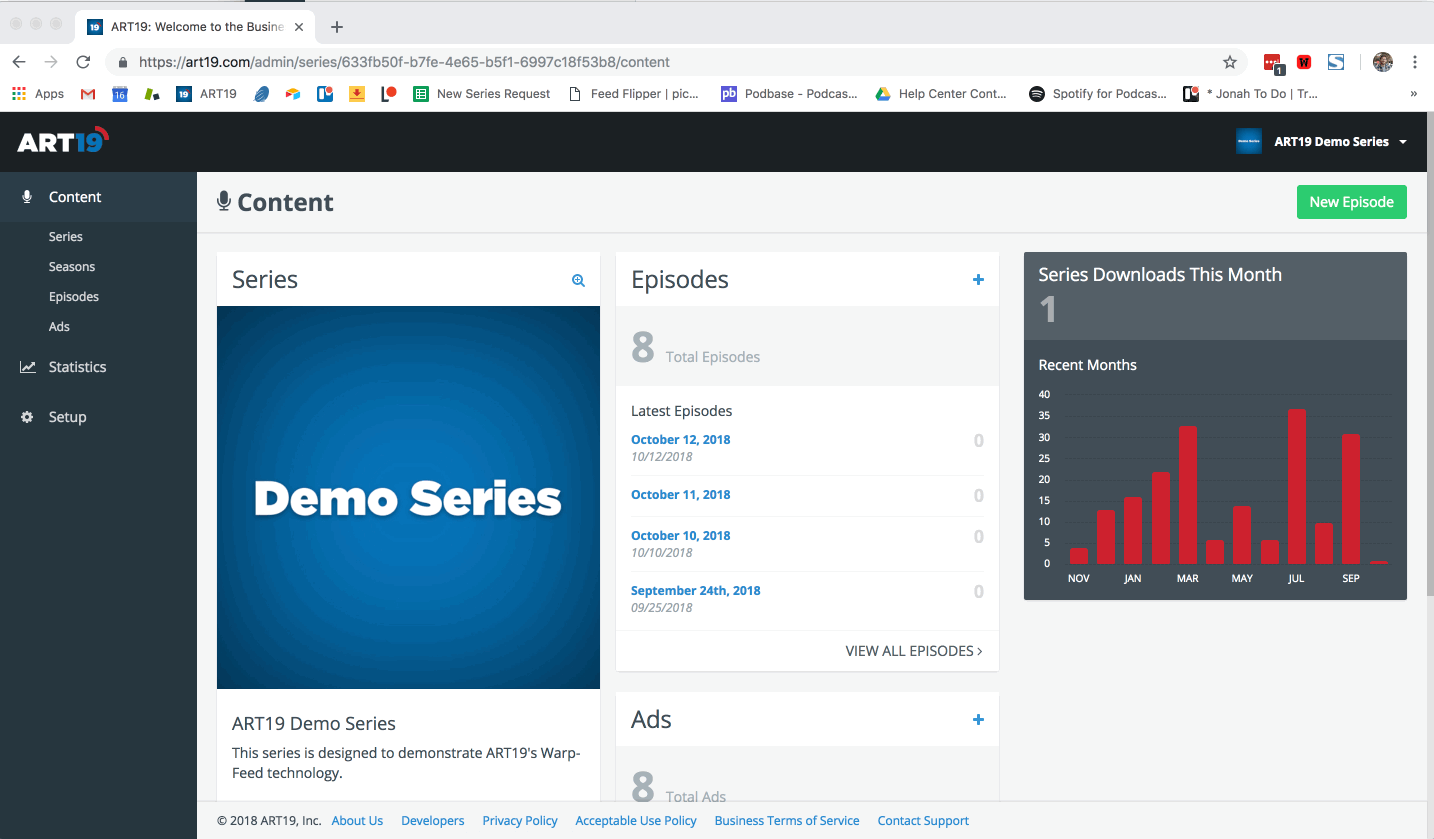Open the Statistics section in sidebar
Viewport: 1434px width, 839px height.
point(77,367)
